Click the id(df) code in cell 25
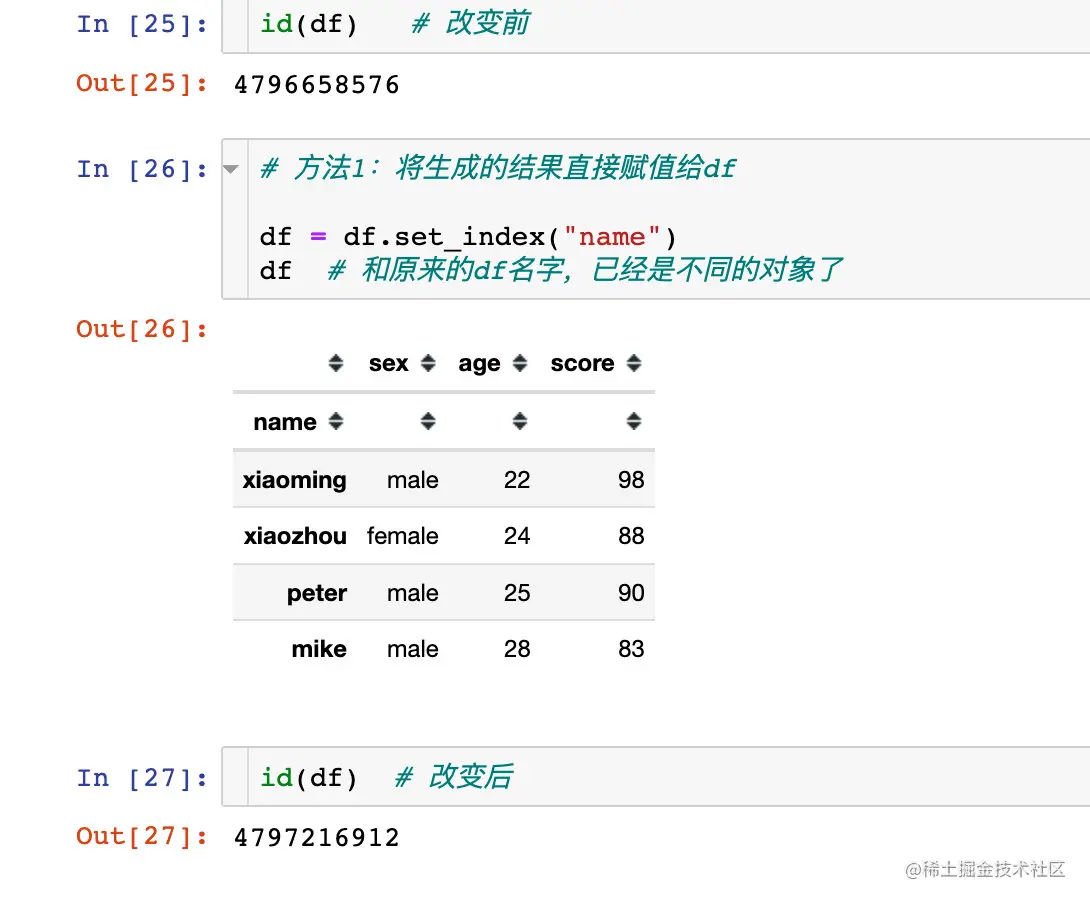1090x904 pixels. pyautogui.click(x=309, y=24)
